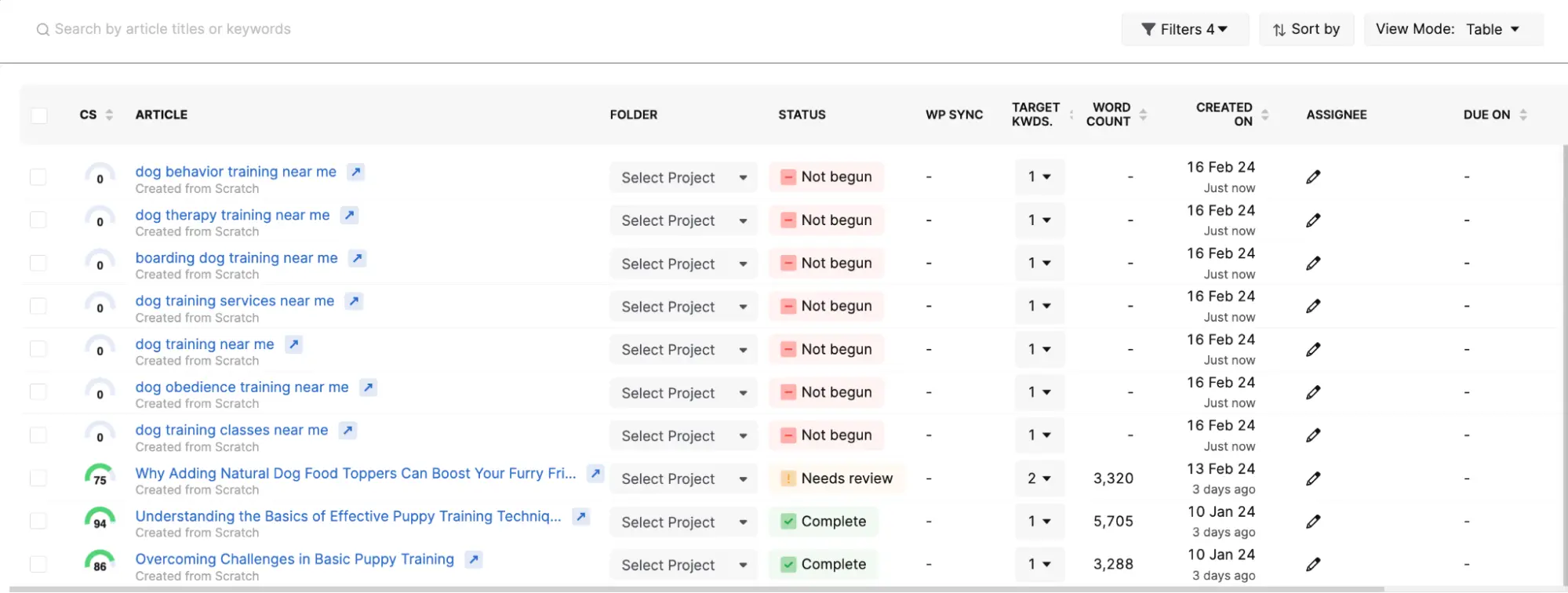Image resolution: width=1568 pixels, height=593 pixels.
Task: Check the box for 'dog training classes near me'
Action: 38,435
